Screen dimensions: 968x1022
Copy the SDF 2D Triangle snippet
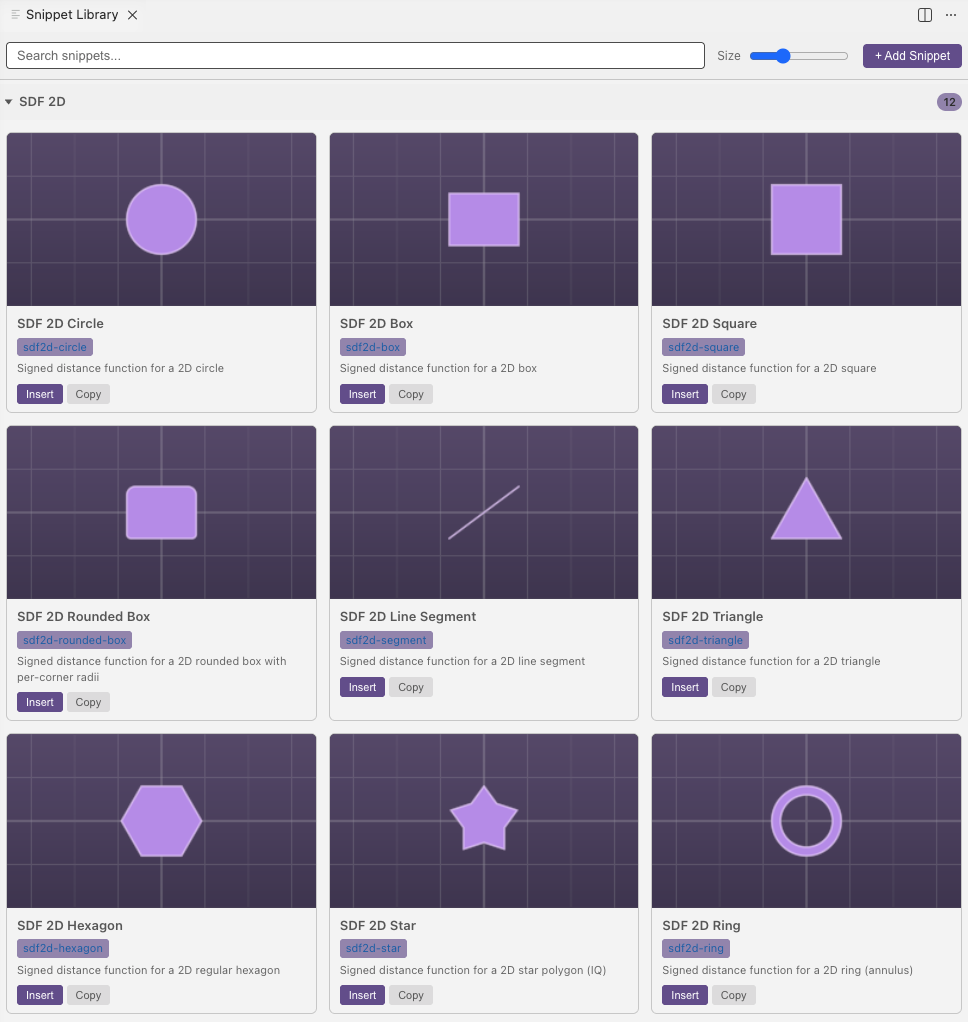pos(733,687)
